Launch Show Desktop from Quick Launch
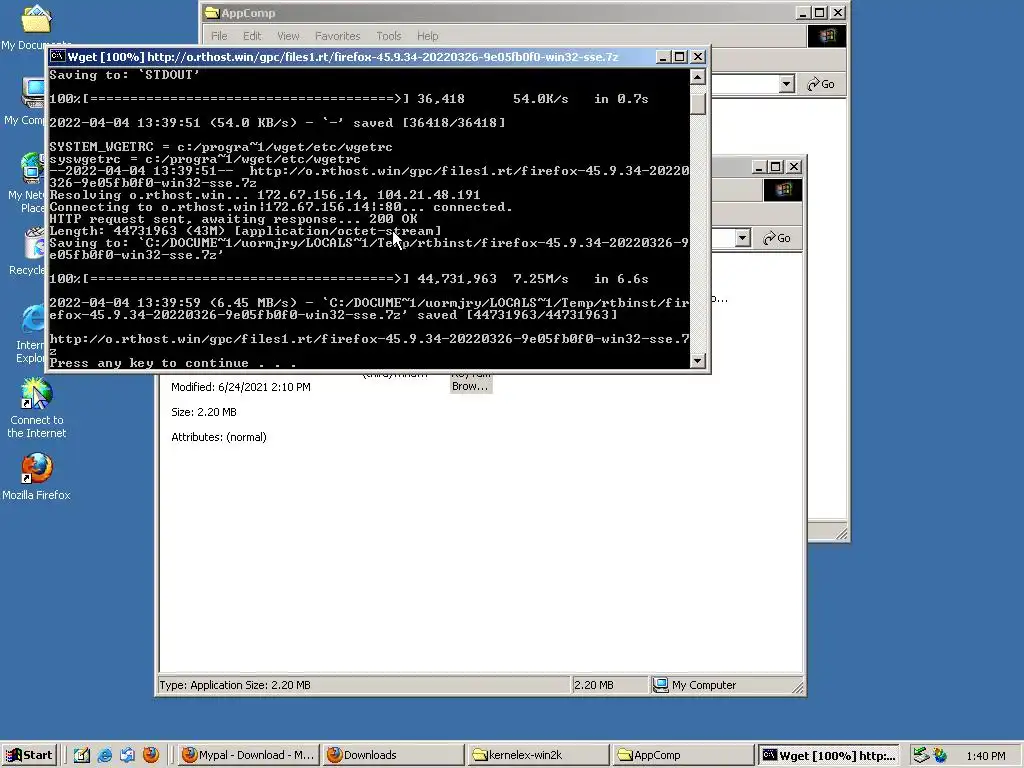Viewport: 1024px width, 768px height. [x=82, y=755]
